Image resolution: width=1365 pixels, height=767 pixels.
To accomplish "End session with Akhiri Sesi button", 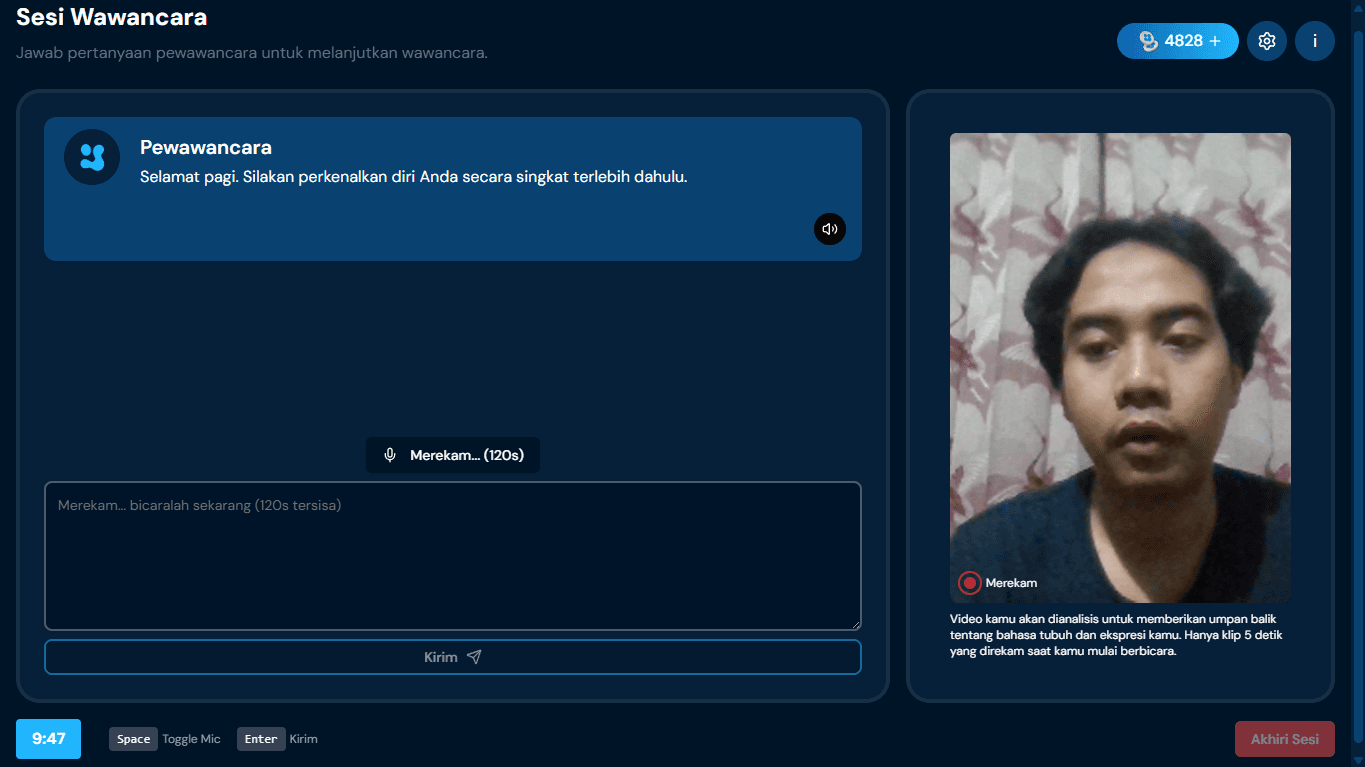I will coord(1285,740).
